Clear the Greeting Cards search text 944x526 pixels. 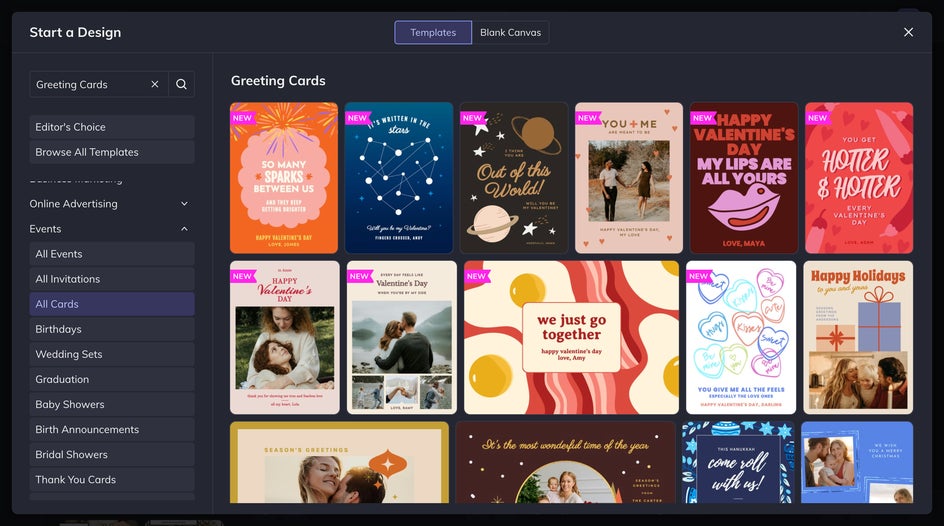(x=155, y=84)
